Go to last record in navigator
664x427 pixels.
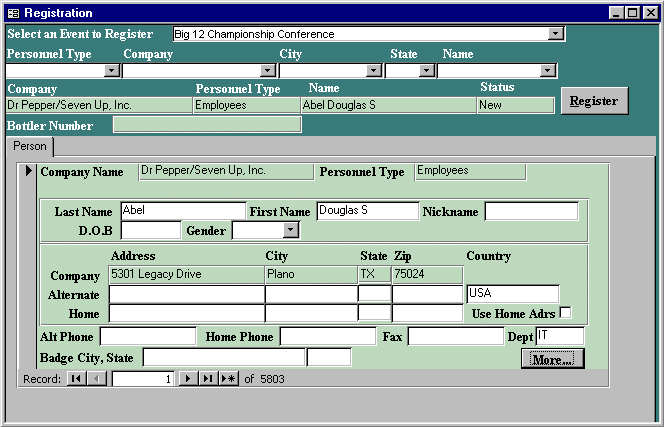click(208, 378)
